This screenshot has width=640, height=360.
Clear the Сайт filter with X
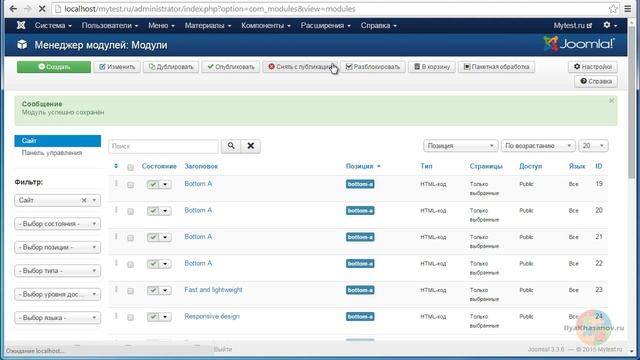tap(84, 200)
